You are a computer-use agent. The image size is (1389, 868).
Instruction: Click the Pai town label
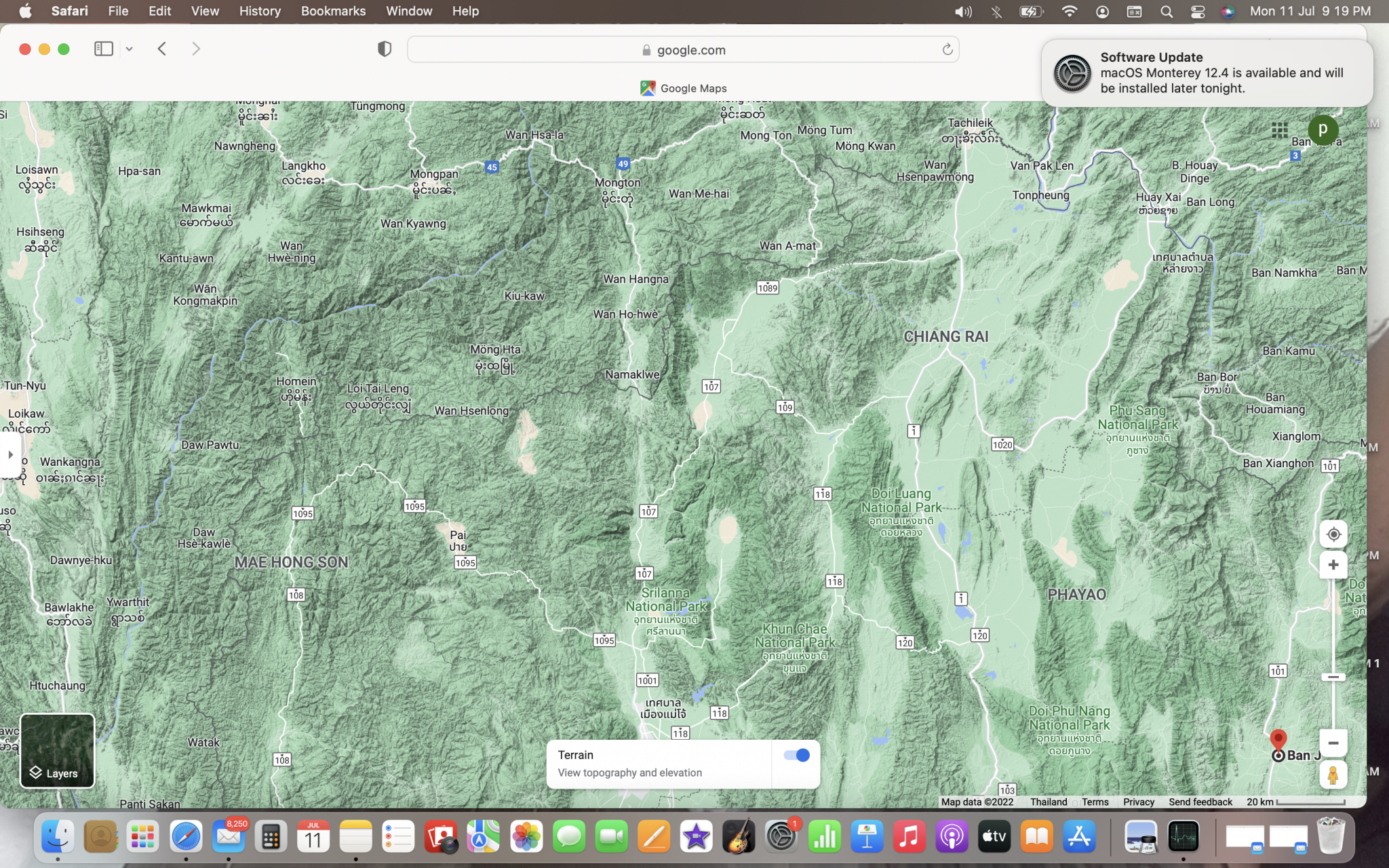(458, 540)
